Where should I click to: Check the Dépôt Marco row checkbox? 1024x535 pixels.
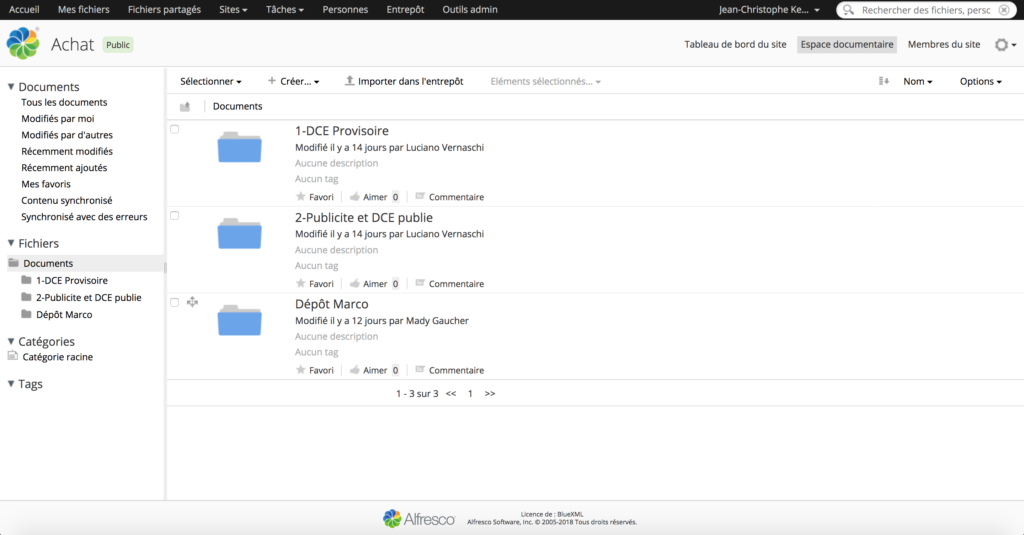[174, 302]
